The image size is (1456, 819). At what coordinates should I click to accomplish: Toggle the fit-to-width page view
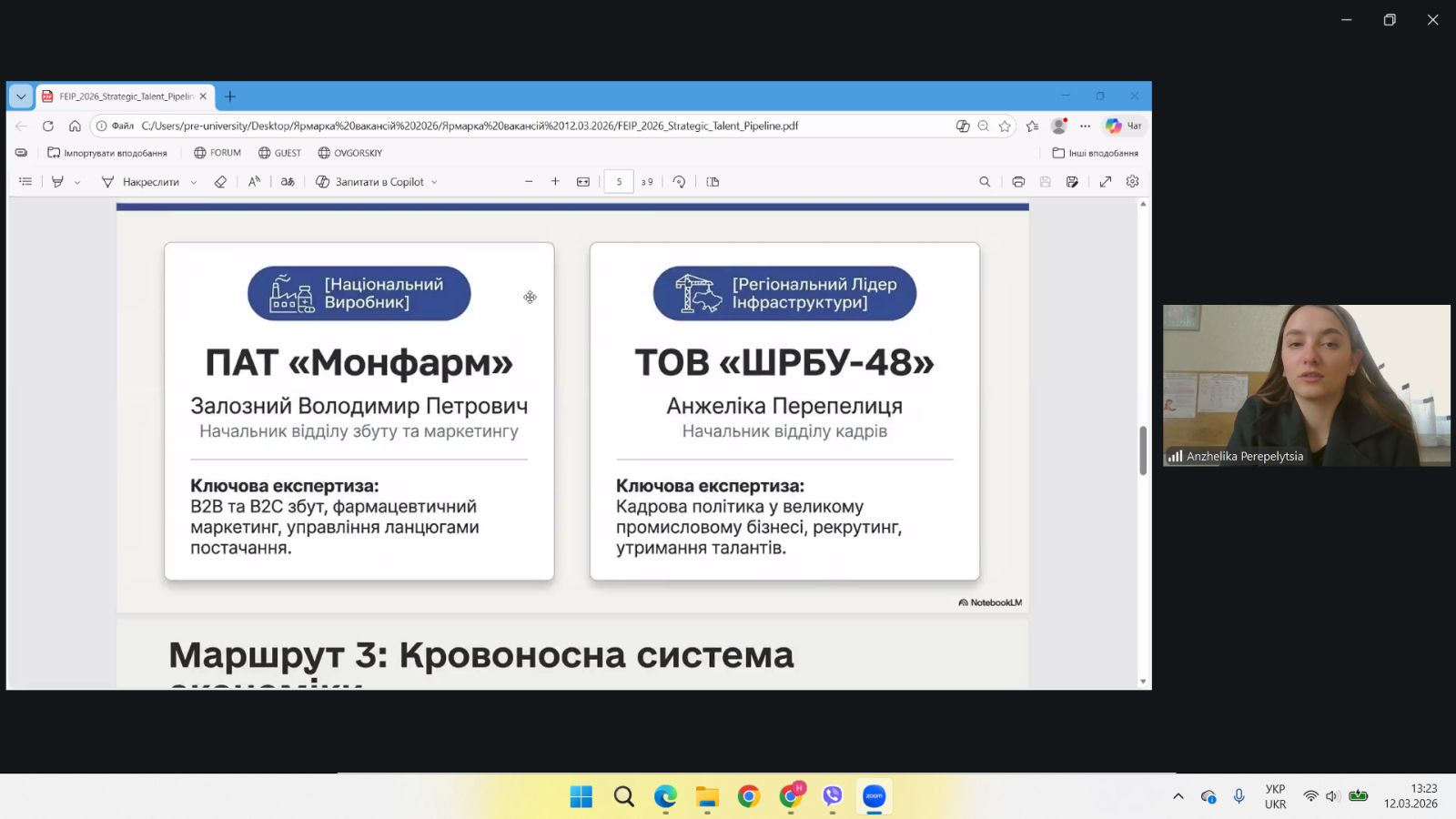(583, 182)
